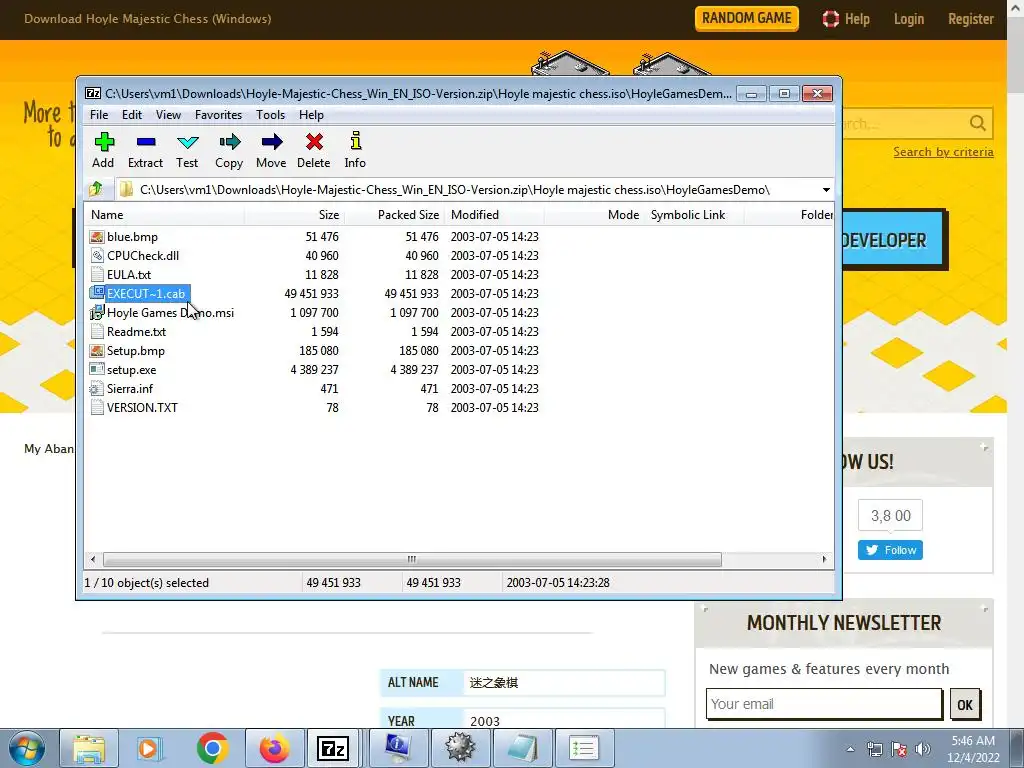Click the volume speaker tray icon
Image resolution: width=1024 pixels, height=768 pixels.
point(922,749)
